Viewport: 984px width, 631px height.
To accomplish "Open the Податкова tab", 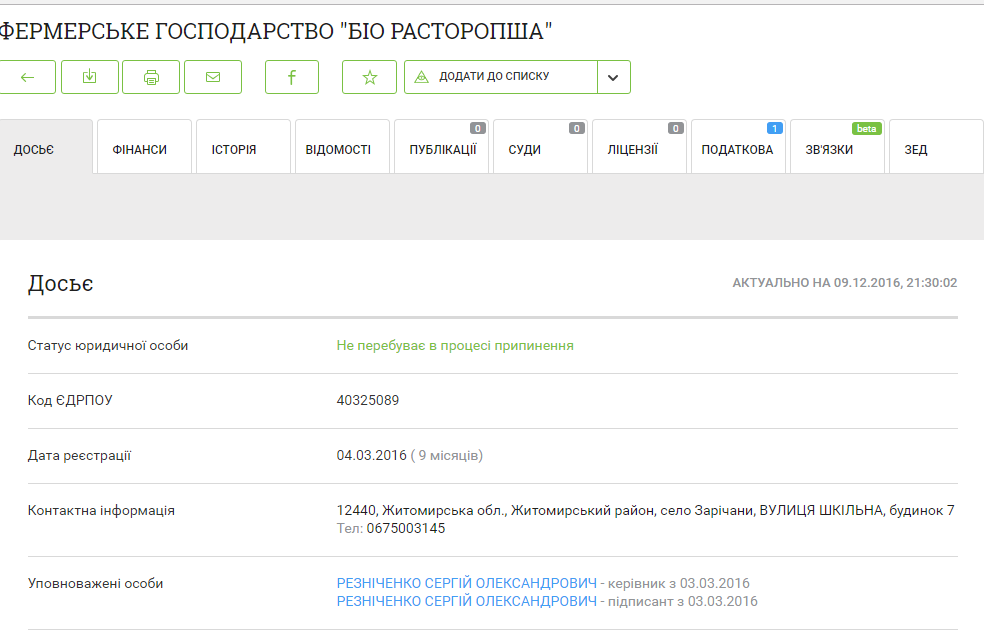I will [x=738, y=149].
